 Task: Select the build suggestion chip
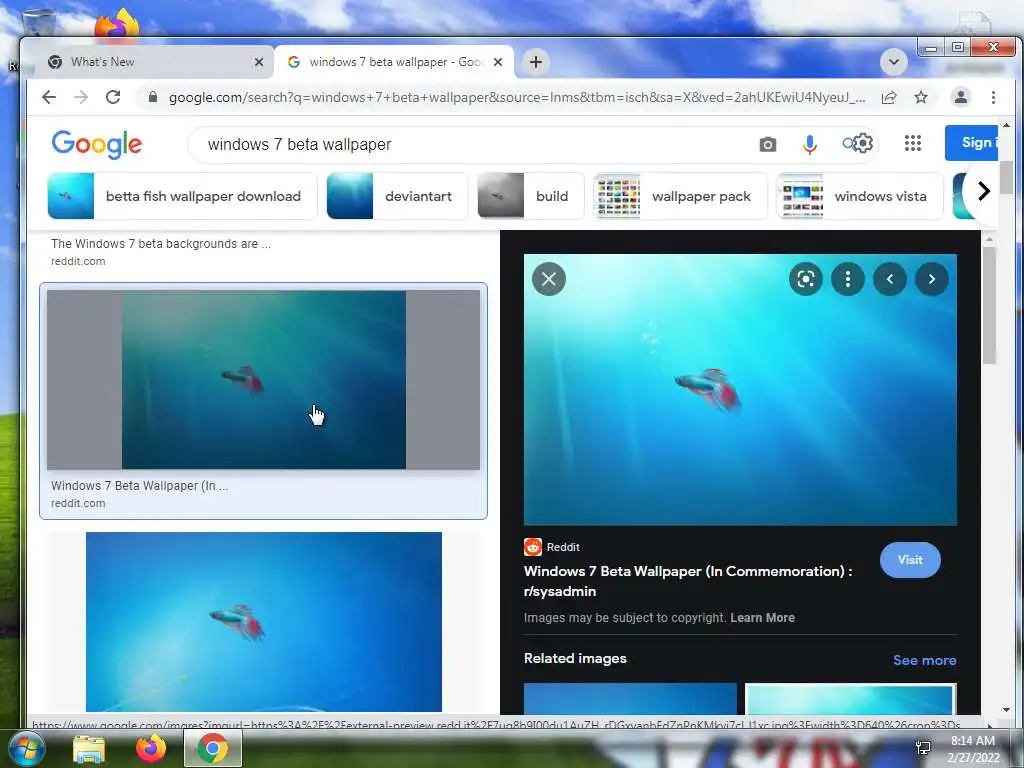point(530,196)
